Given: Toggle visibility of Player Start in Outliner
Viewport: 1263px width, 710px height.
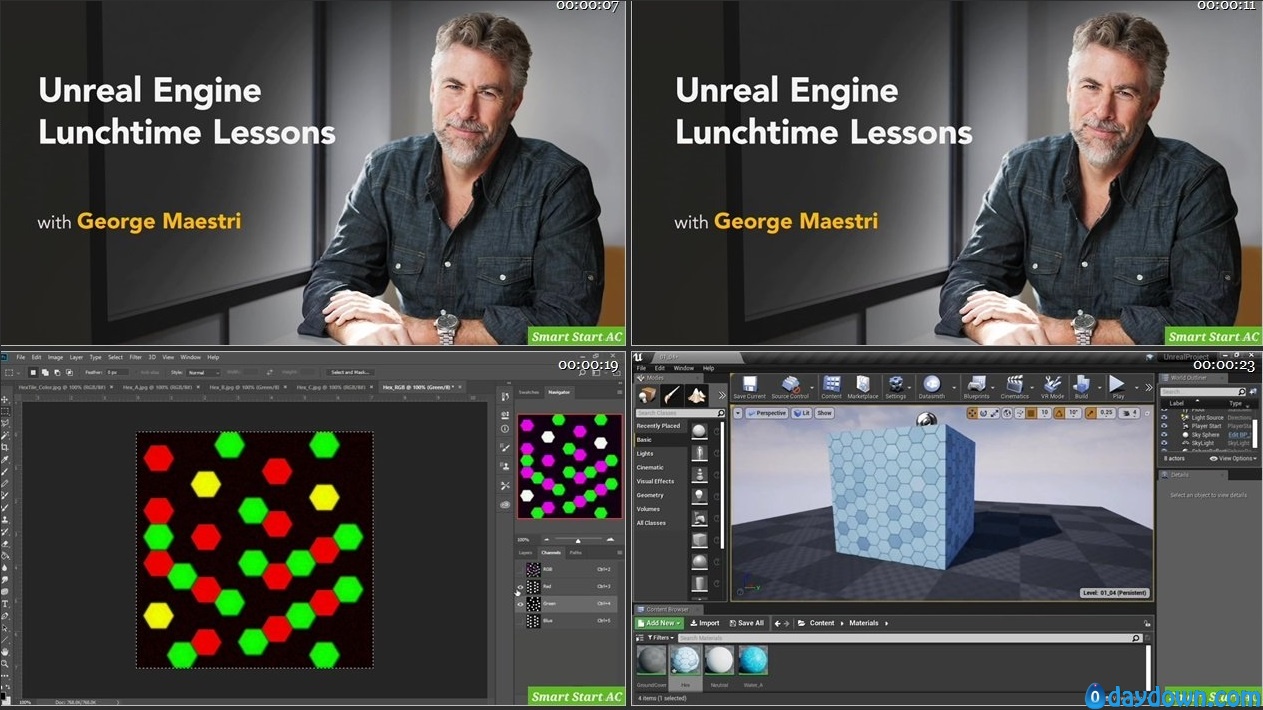Looking at the screenshot, I should tap(1165, 426).
